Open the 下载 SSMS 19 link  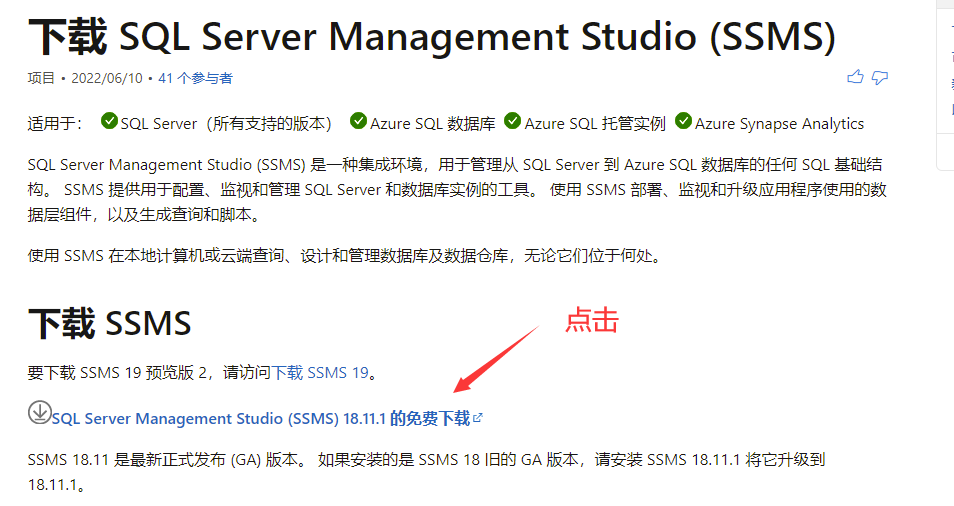(320, 372)
